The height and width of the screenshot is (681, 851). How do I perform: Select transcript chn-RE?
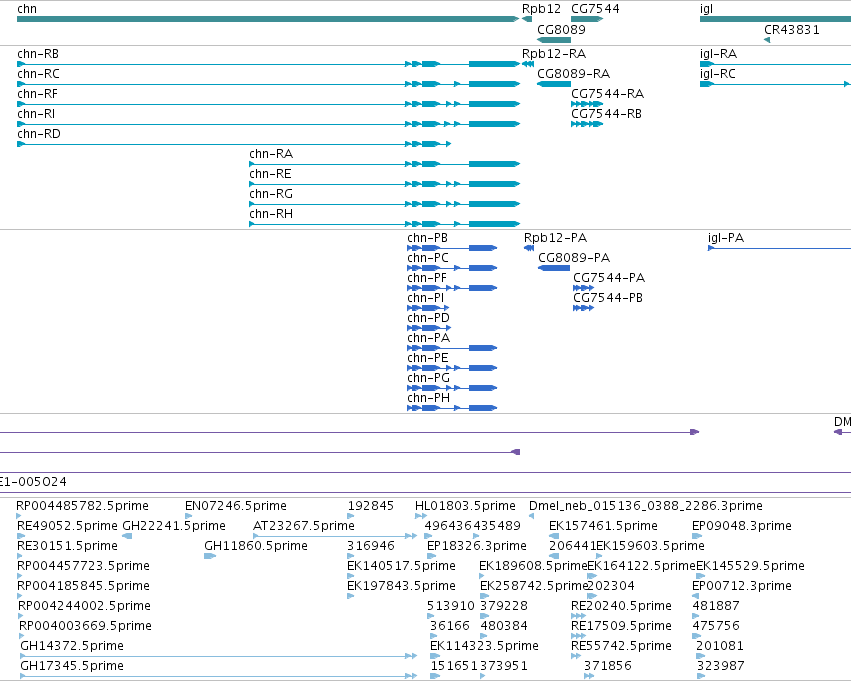tap(384, 184)
